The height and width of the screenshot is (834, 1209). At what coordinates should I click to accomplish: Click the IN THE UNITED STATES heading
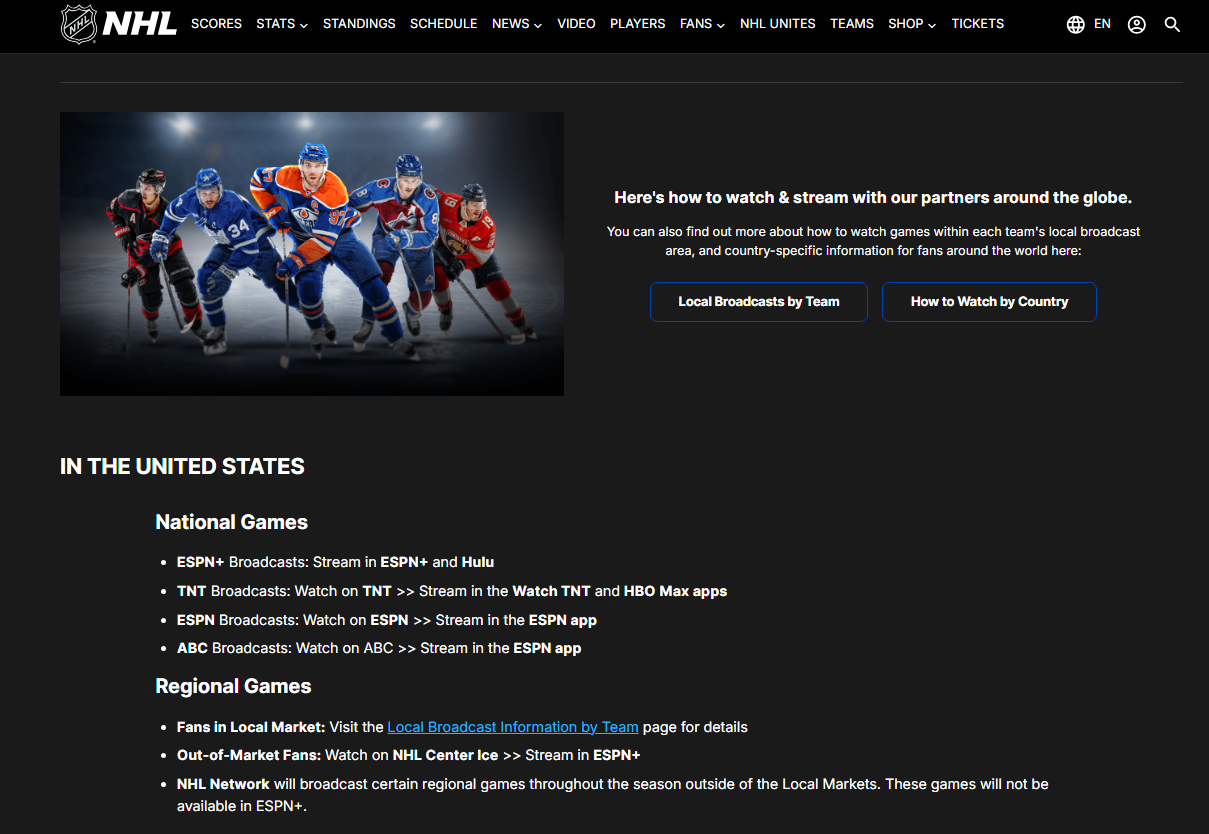[182, 466]
